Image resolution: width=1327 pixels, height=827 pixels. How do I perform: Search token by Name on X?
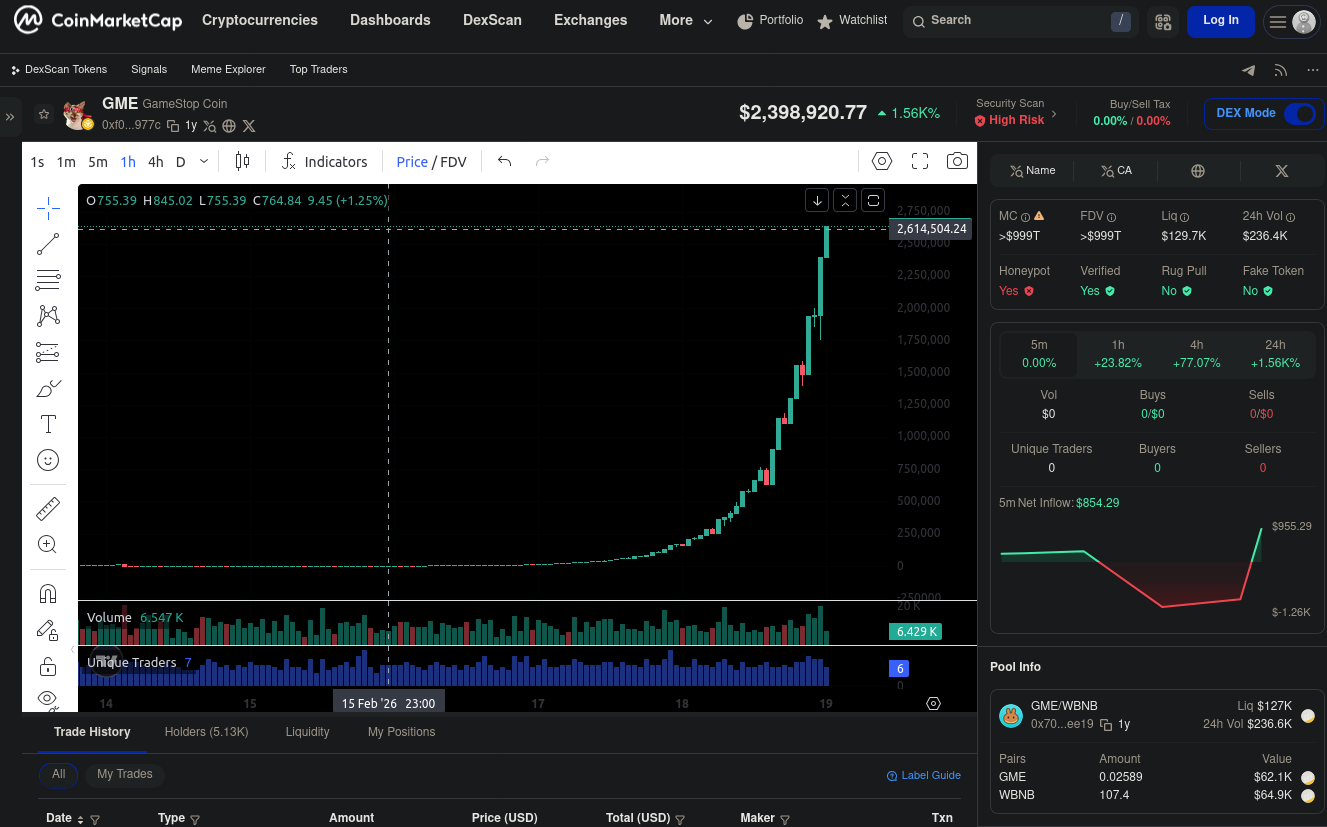1032,171
